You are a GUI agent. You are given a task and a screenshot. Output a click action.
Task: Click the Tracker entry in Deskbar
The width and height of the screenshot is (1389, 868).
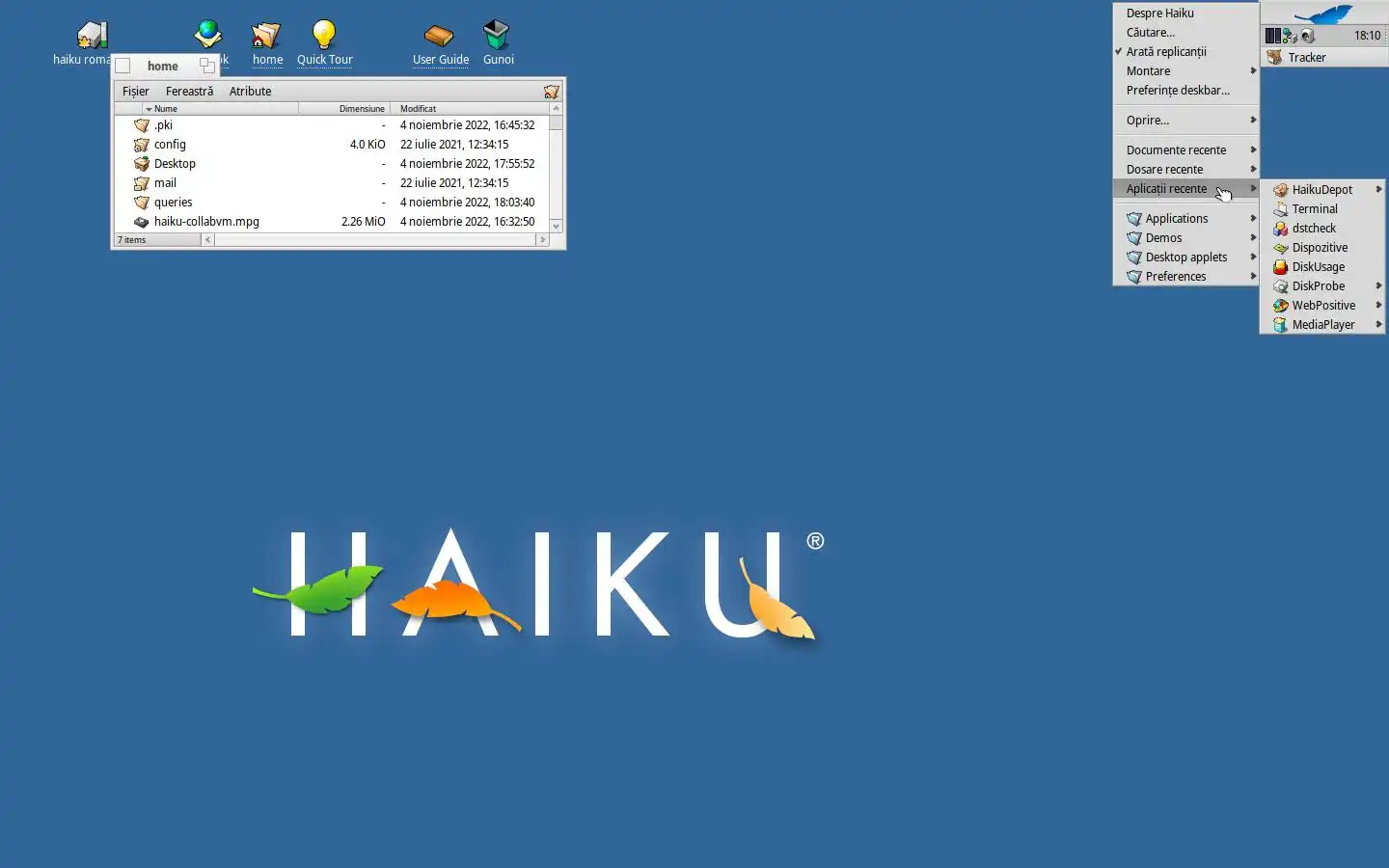(x=1323, y=58)
